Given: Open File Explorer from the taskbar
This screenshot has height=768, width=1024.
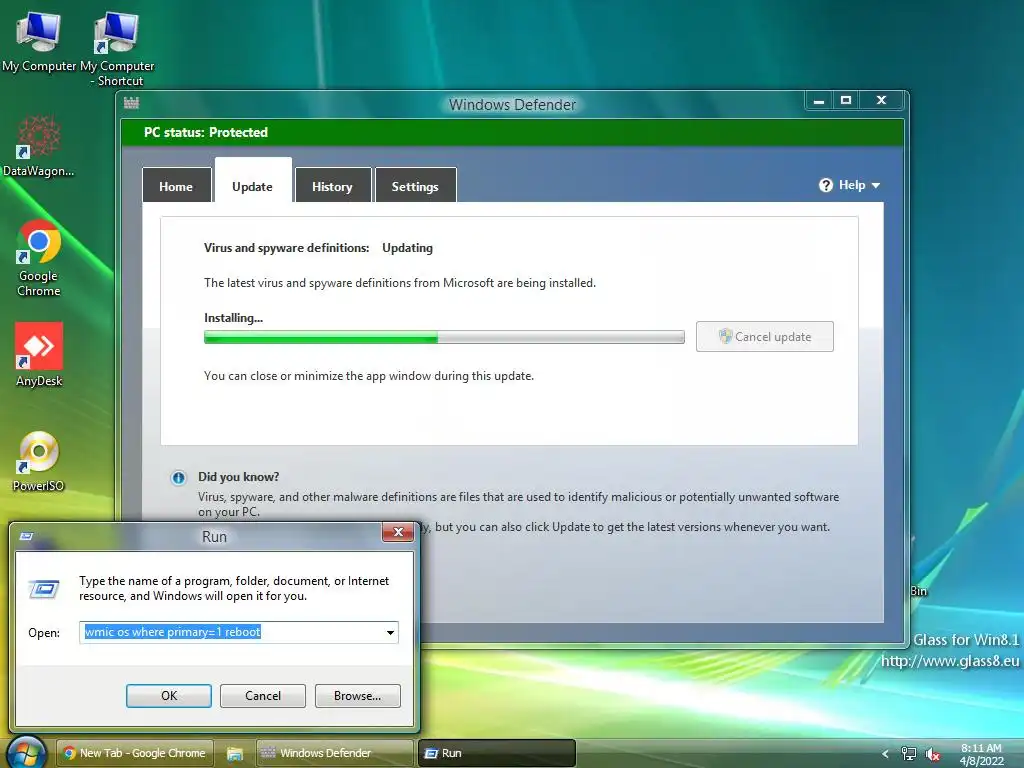Looking at the screenshot, I should (234, 754).
